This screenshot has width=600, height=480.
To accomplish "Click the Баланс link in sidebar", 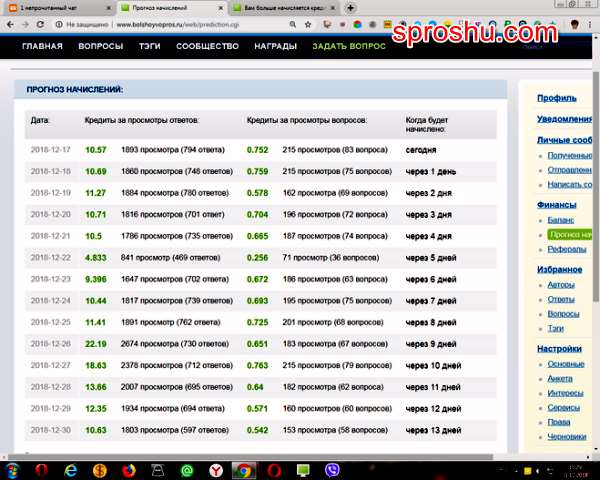I will point(560,217).
